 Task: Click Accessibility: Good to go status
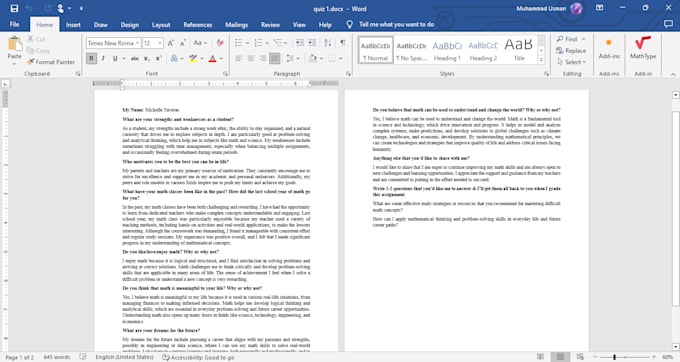[198, 357]
